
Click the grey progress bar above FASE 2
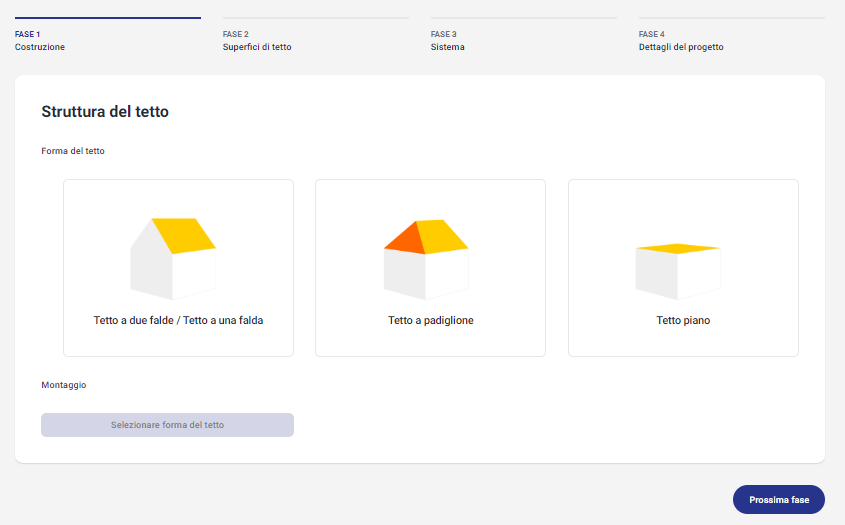click(x=316, y=18)
